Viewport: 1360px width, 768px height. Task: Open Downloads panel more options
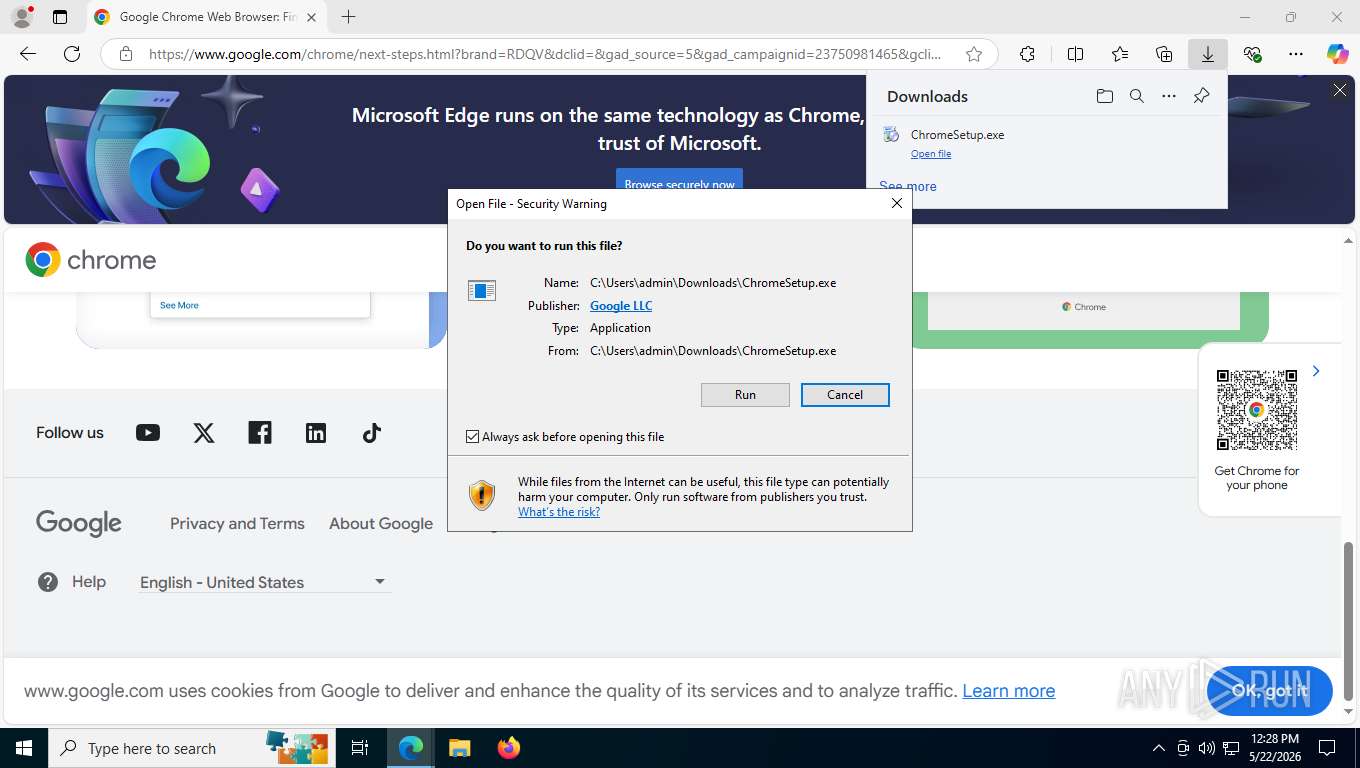(x=1169, y=96)
